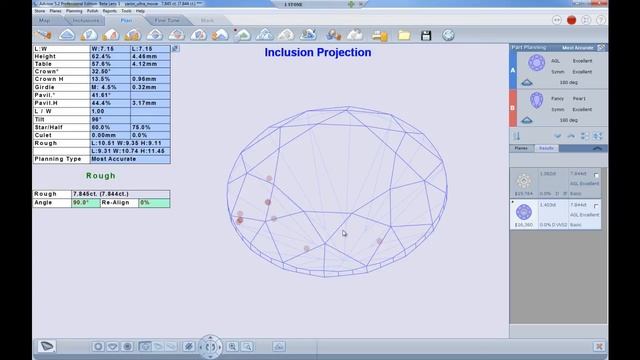Switch to the Map tab

(x=44, y=20)
